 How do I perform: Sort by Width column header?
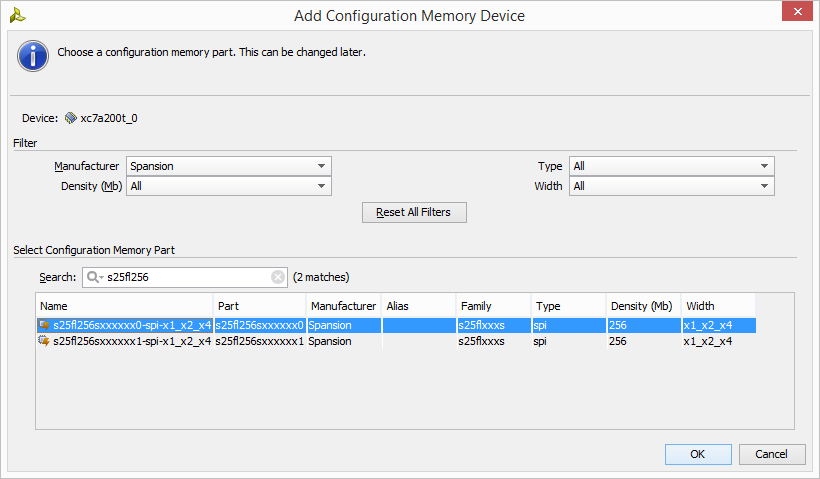coord(719,306)
